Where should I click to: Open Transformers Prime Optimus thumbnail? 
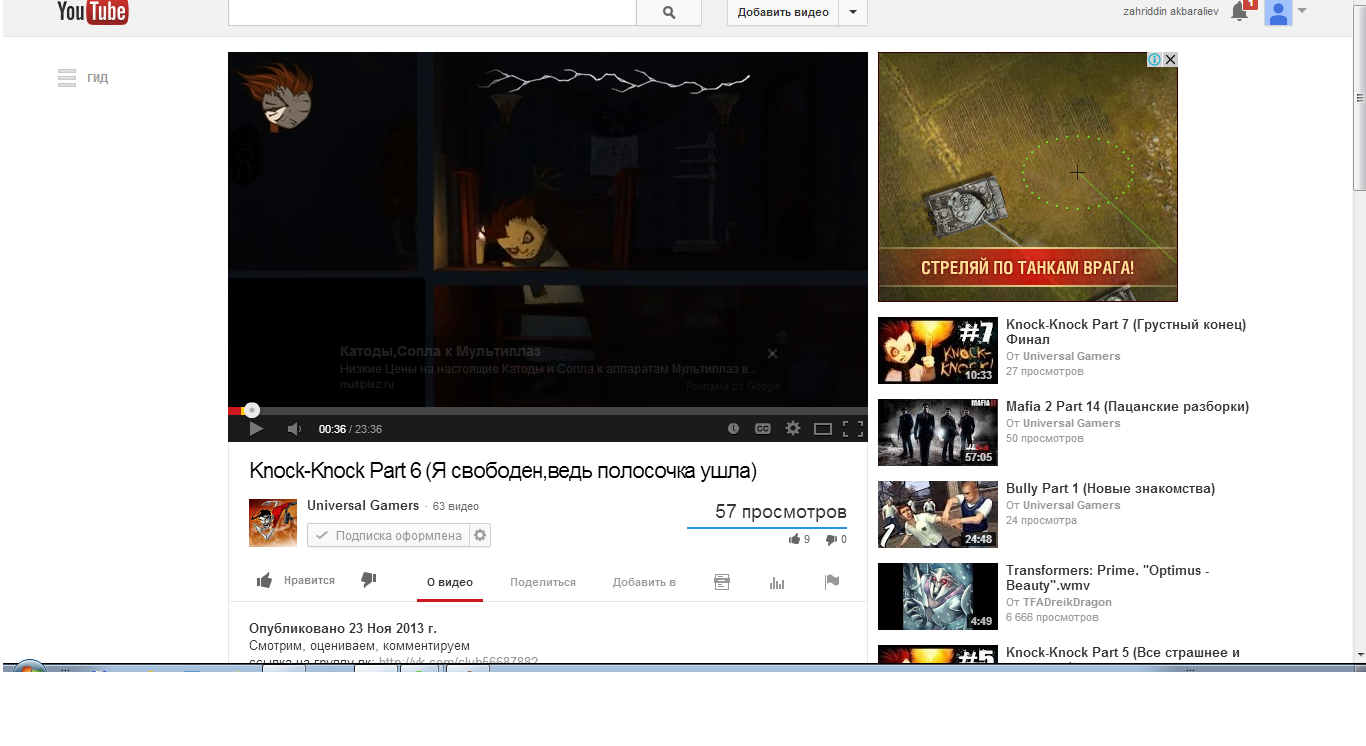pyautogui.click(x=938, y=596)
